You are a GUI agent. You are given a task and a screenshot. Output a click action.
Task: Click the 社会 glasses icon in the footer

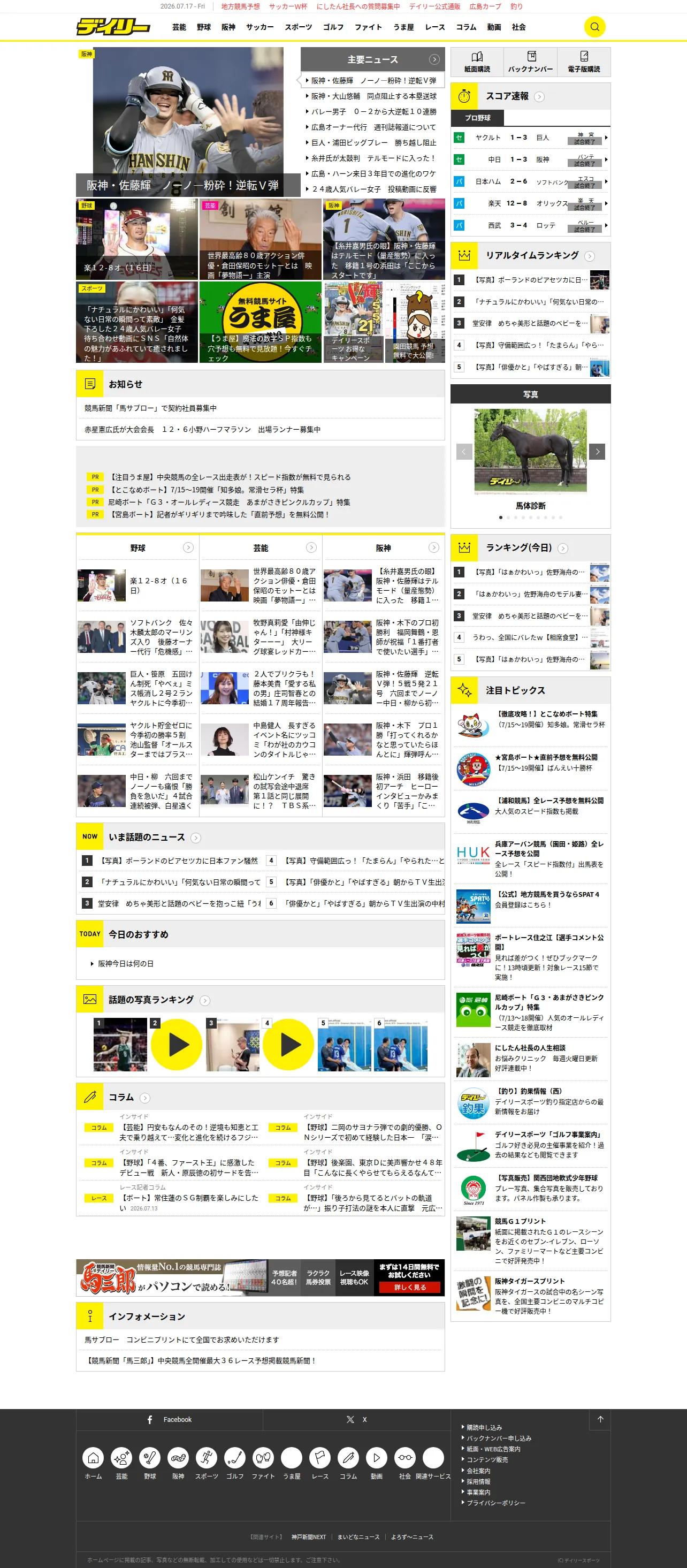click(x=404, y=1457)
